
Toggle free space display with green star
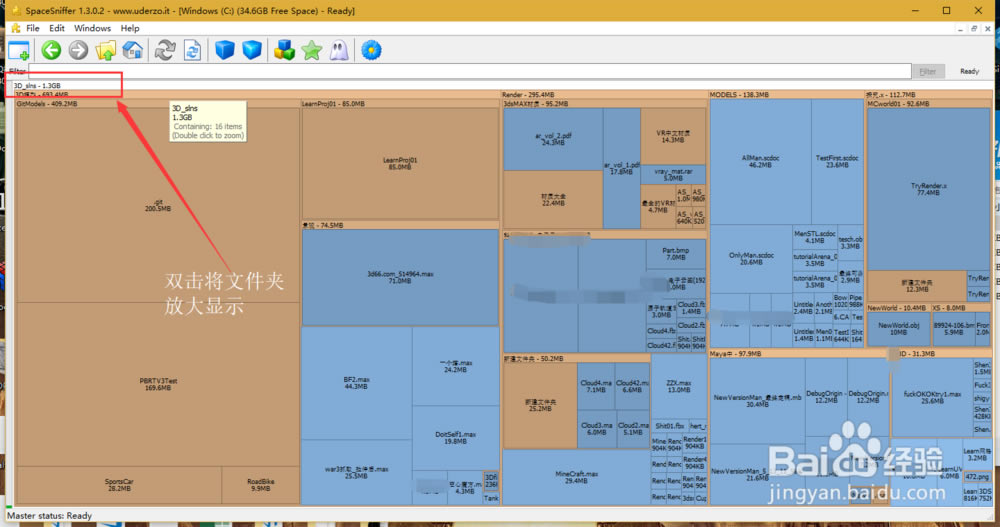312,50
